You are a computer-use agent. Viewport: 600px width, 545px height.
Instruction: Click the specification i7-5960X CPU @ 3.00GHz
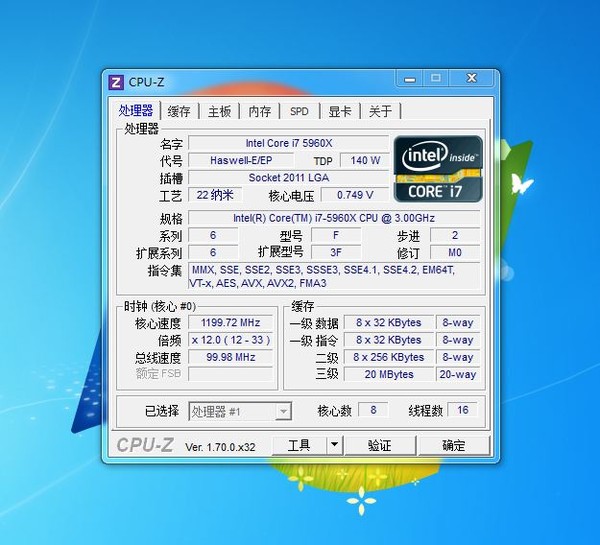pyautogui.click(x=334, y=218)
